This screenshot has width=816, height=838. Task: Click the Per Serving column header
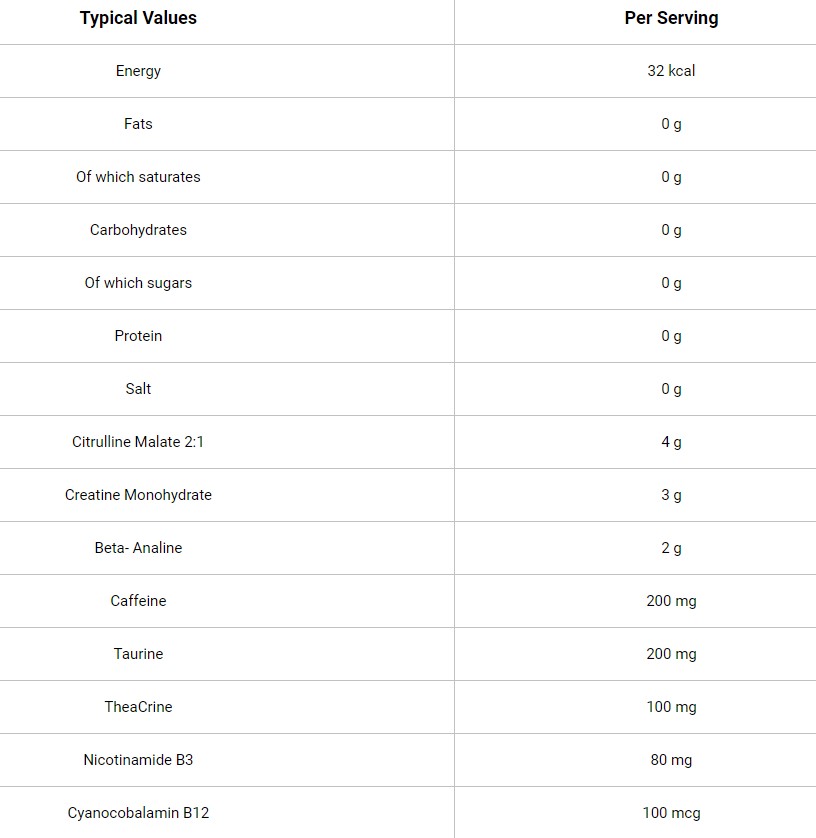tap(671, 18)
